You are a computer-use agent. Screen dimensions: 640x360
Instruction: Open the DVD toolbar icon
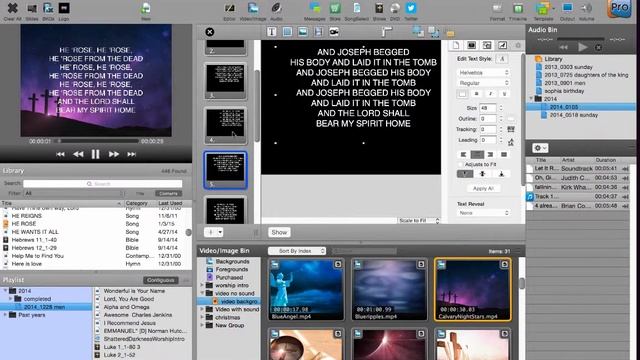pos(395,8)
